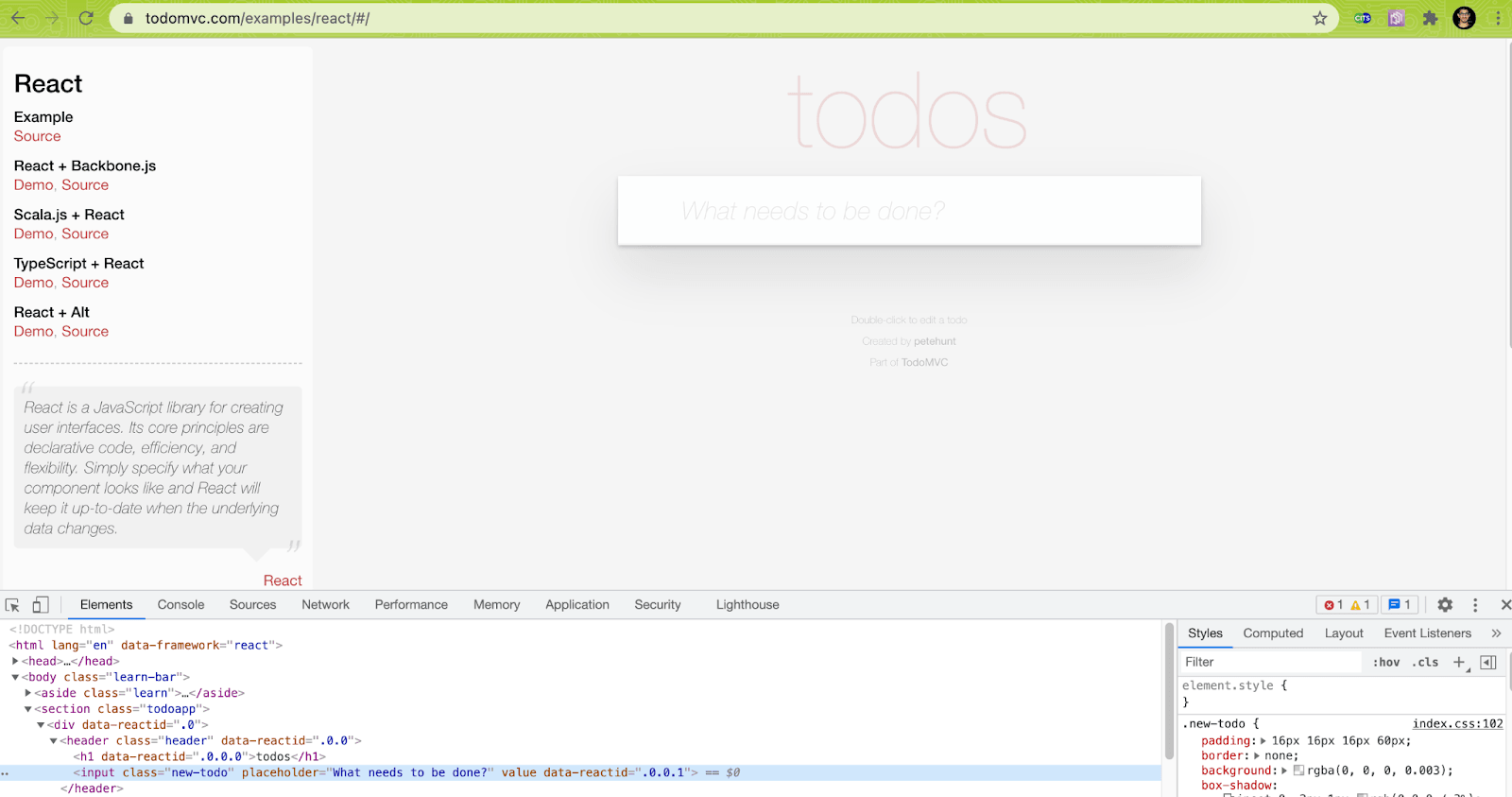Click the purple cube extension toolbar icon
This screenshot has width=1512, height=797.
click(x=1397, y=18)
